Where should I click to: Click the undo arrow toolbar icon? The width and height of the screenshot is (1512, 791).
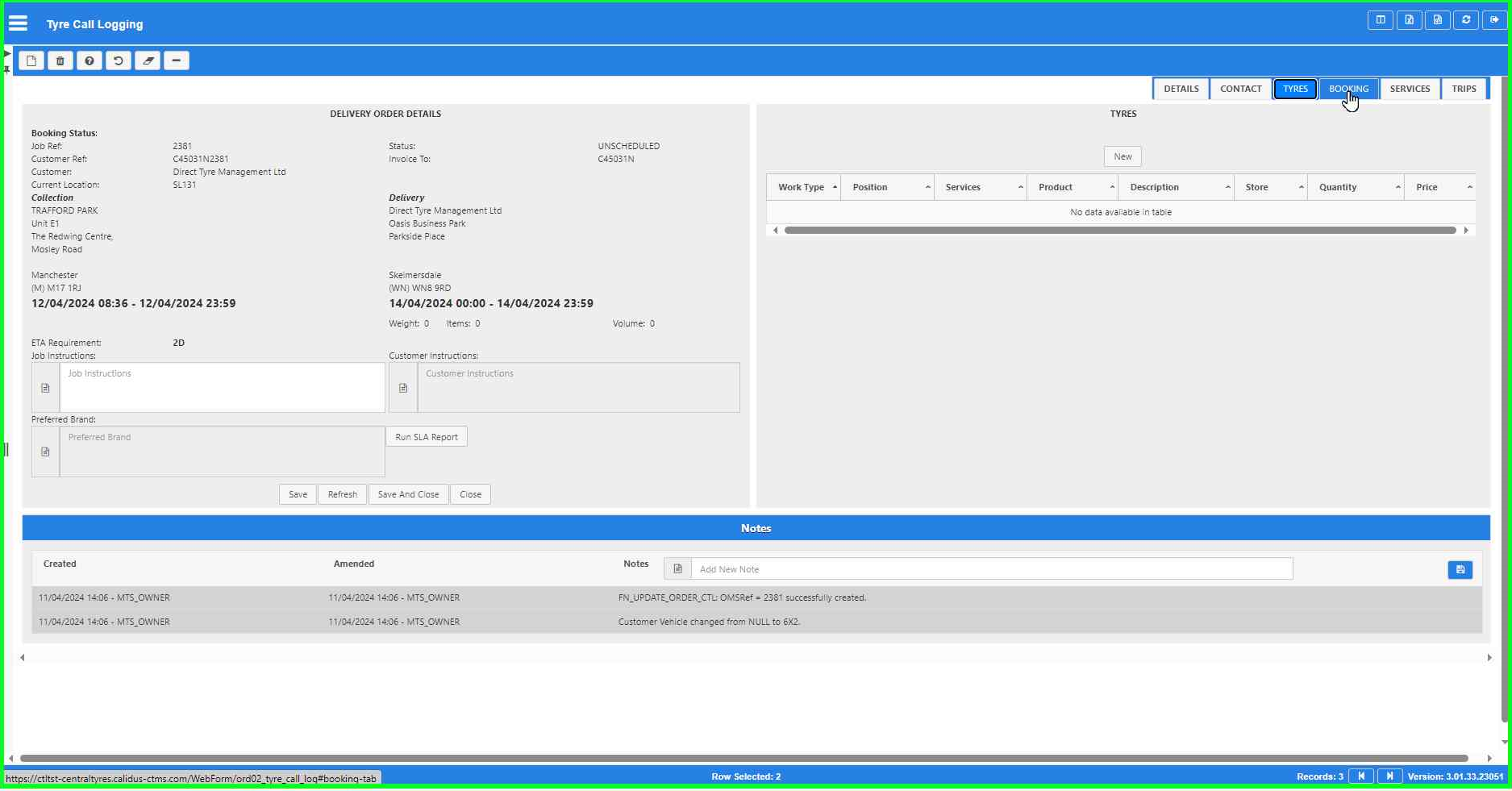[119, 60]
